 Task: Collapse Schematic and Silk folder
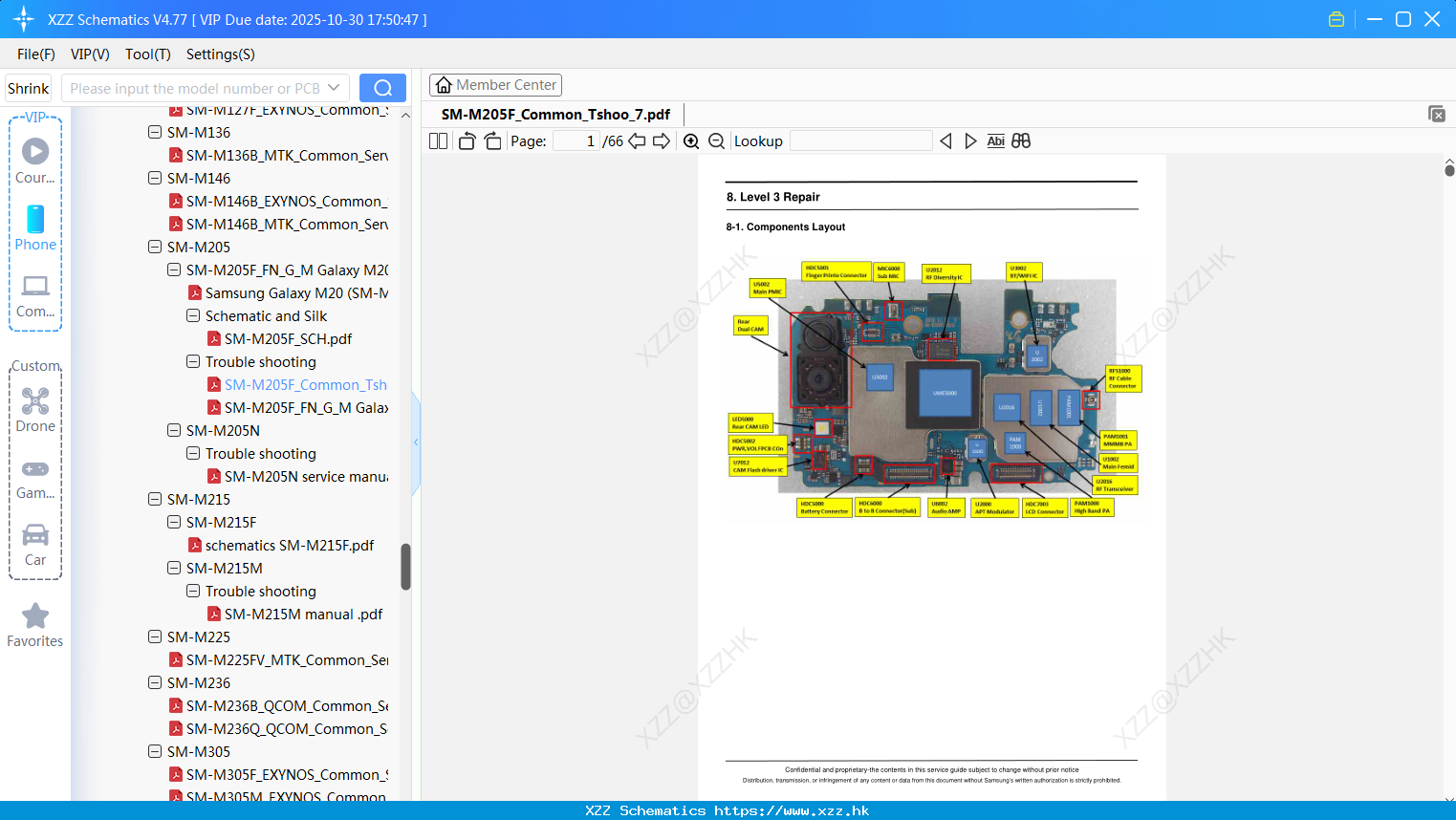[x=193, y=315]
